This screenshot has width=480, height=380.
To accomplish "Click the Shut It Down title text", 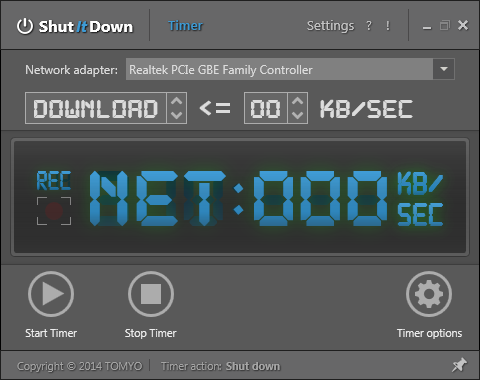I will 86,27.
